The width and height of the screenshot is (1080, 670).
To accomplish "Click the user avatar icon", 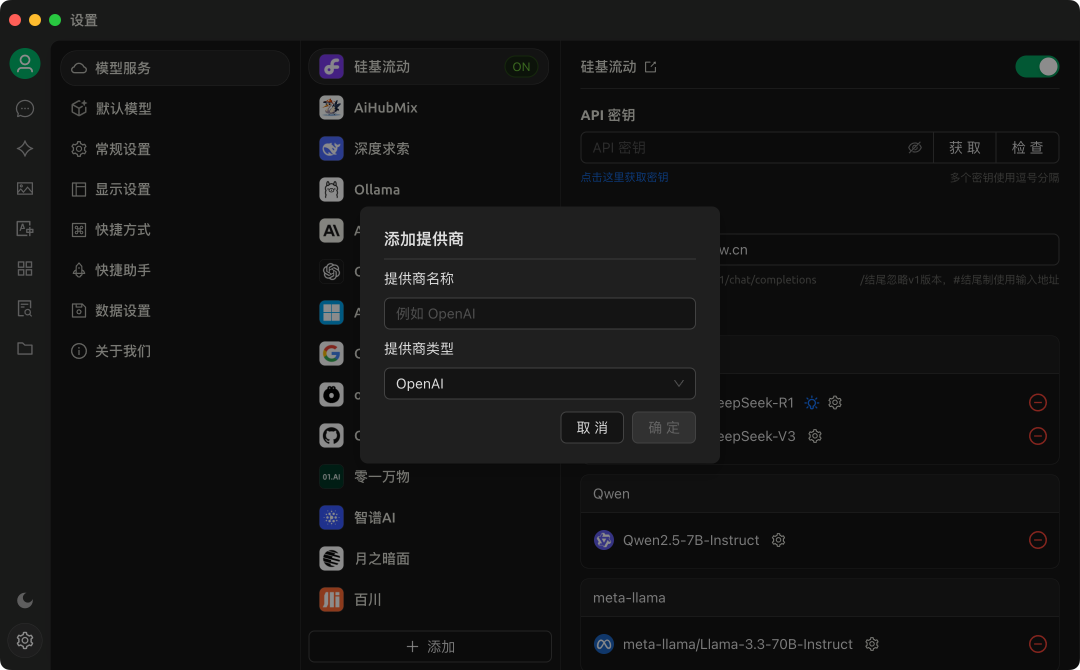I will pyautogui.click(x=25, y=63).
